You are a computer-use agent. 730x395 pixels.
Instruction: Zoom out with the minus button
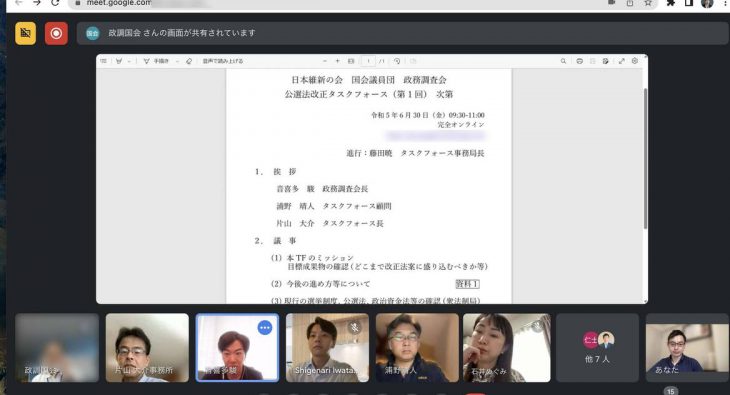[x=324, y=61]
